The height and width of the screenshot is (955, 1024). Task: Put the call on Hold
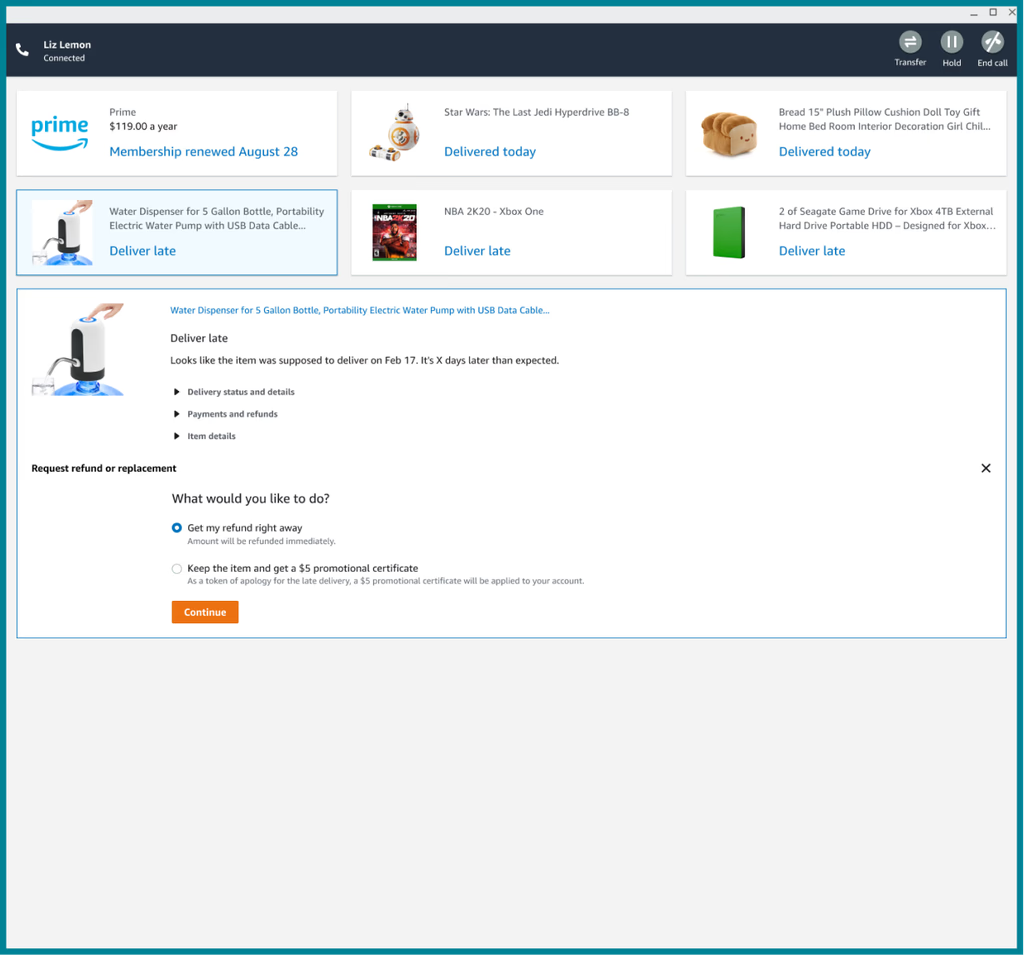(x=951, y=42)
